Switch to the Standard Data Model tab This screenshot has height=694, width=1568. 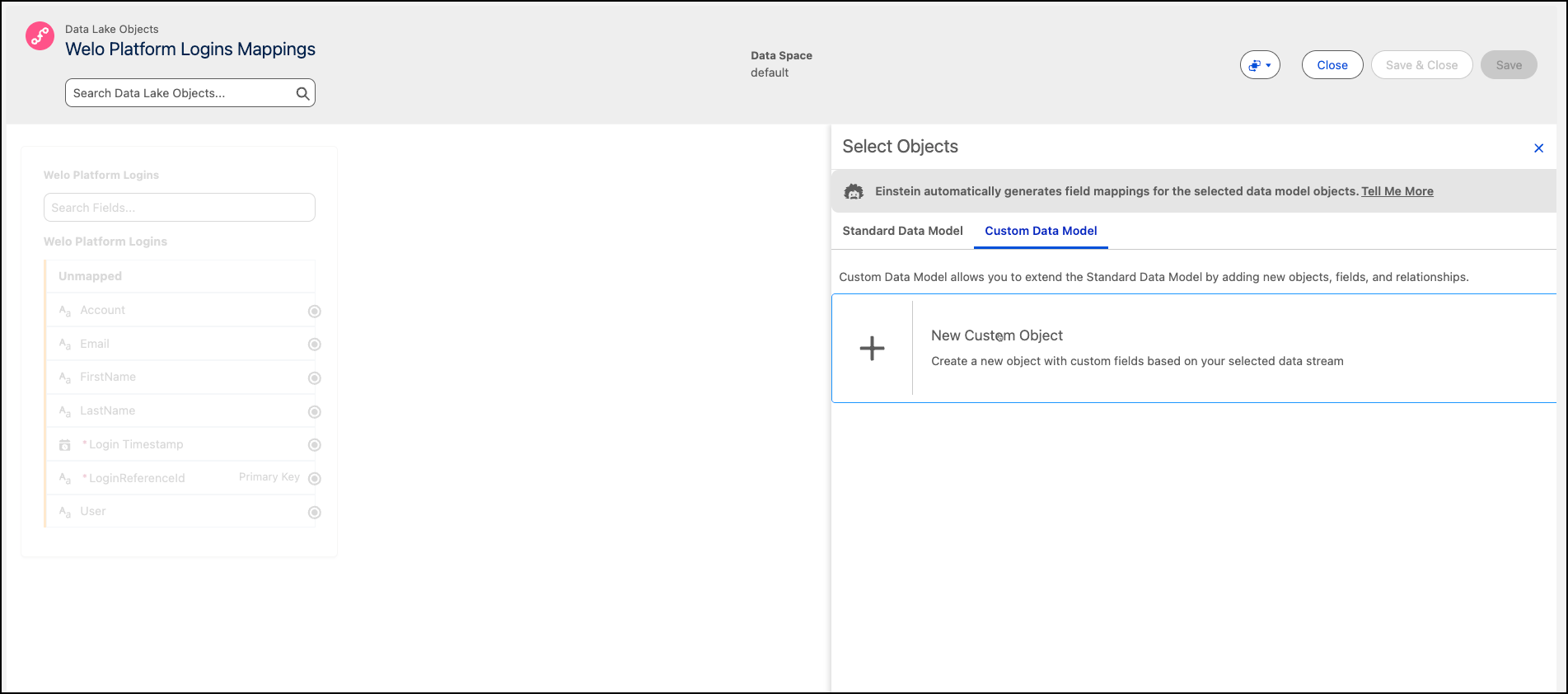[902, 231]
